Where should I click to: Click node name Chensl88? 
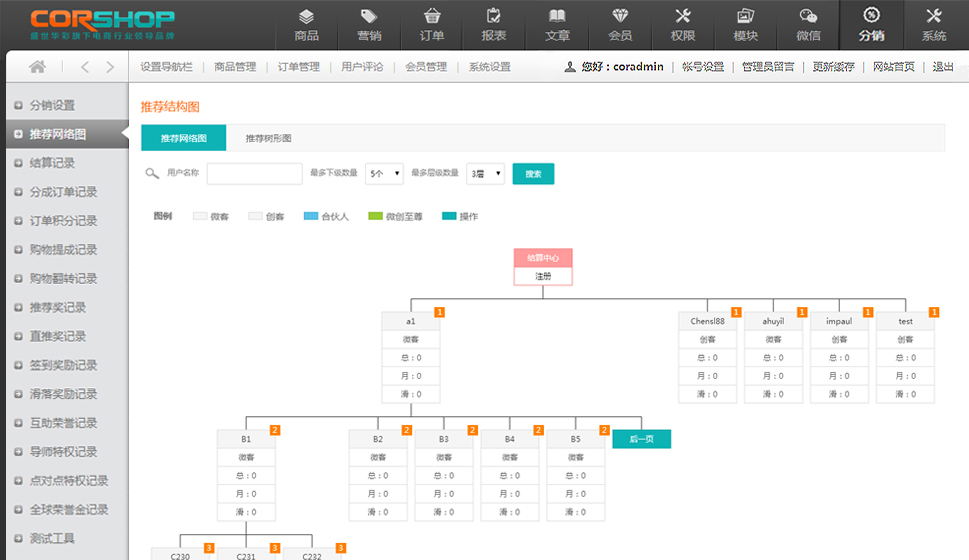click(x=707, y=321)
